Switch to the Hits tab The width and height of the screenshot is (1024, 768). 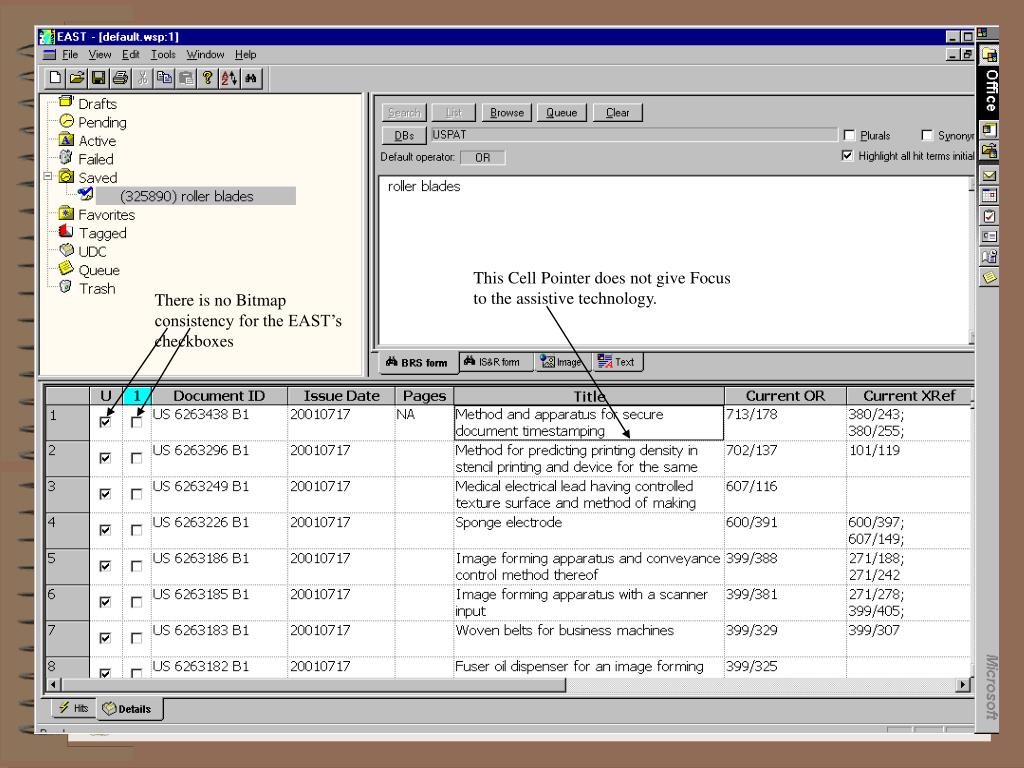point(74,708)
